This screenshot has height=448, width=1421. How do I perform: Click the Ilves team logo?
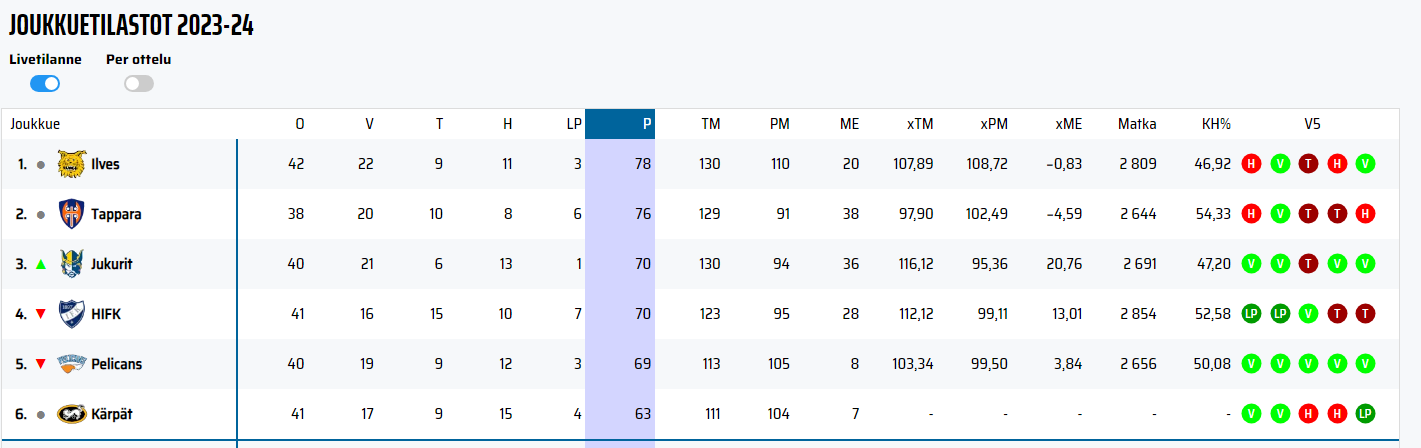pos(72,164)
